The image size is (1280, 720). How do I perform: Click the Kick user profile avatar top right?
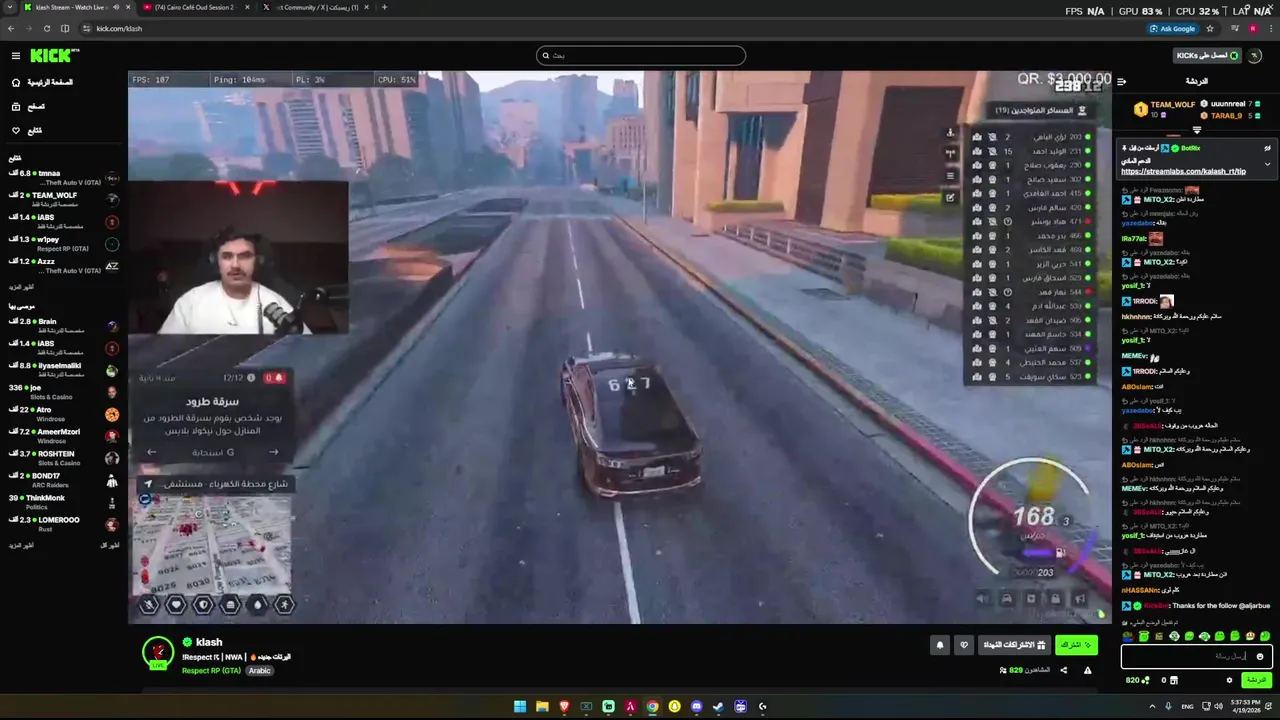coord(1255,56)
